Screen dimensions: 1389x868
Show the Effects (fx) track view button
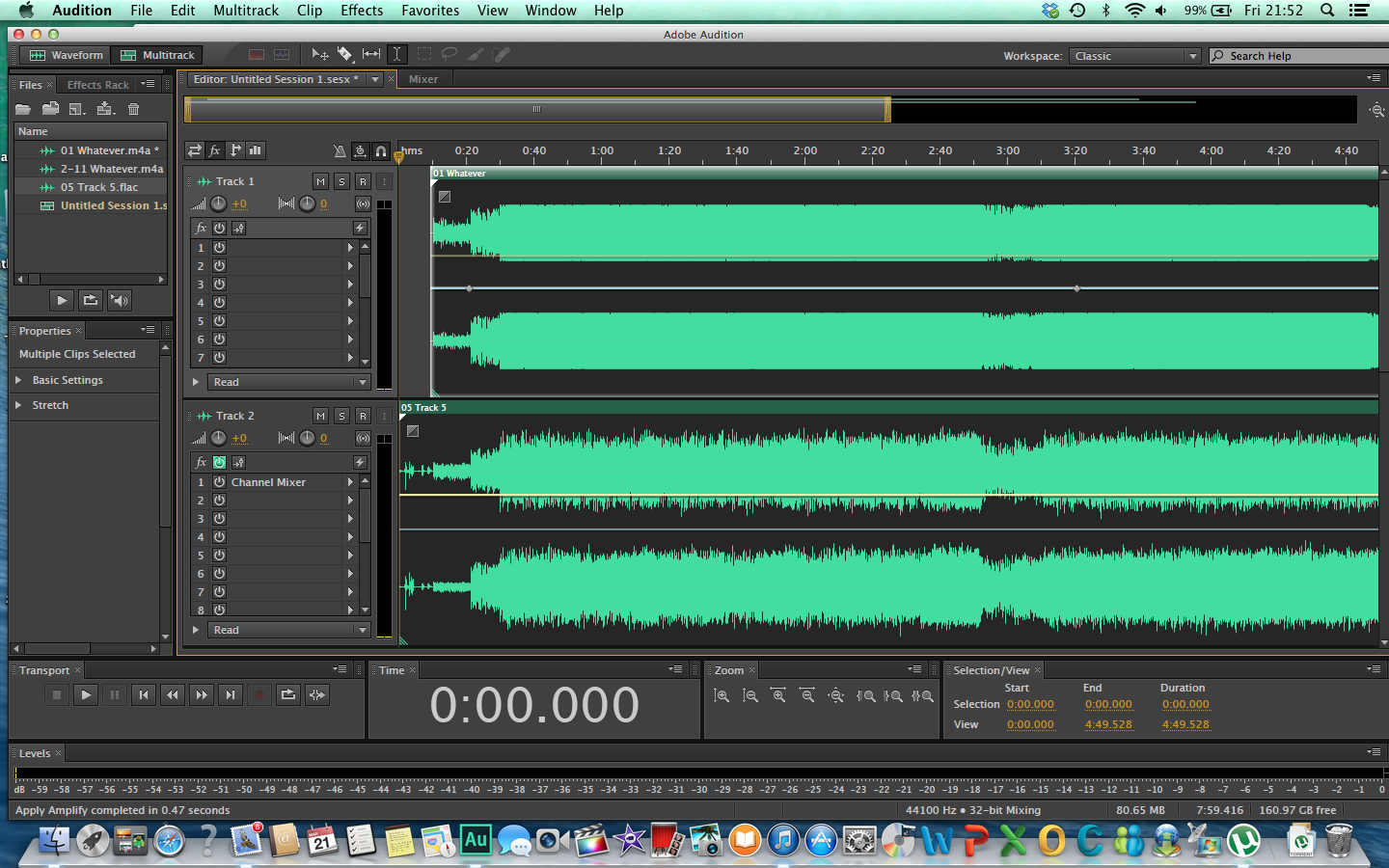click(x=215, y=150)
